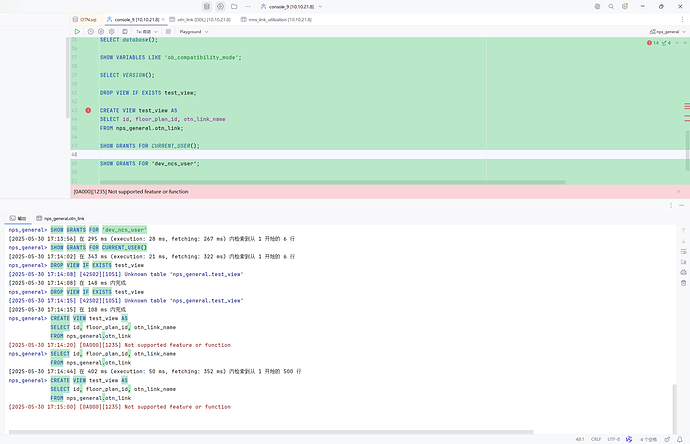Click the editor line SHOW VARIABLES LIKE 'ob_compatibility_mode'

point(171,58)
